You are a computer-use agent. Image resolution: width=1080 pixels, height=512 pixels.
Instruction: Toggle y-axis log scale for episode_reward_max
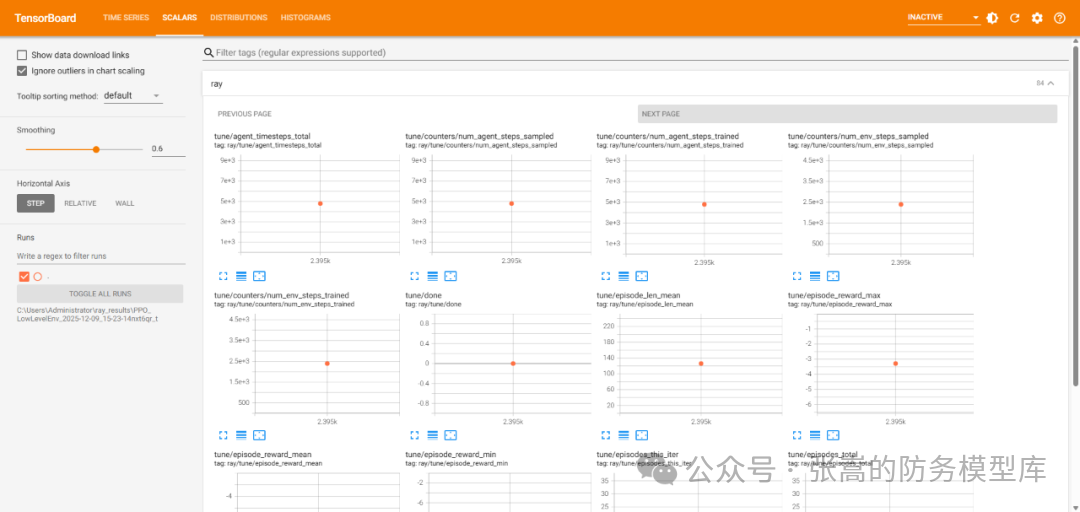(x=815, y=436)
